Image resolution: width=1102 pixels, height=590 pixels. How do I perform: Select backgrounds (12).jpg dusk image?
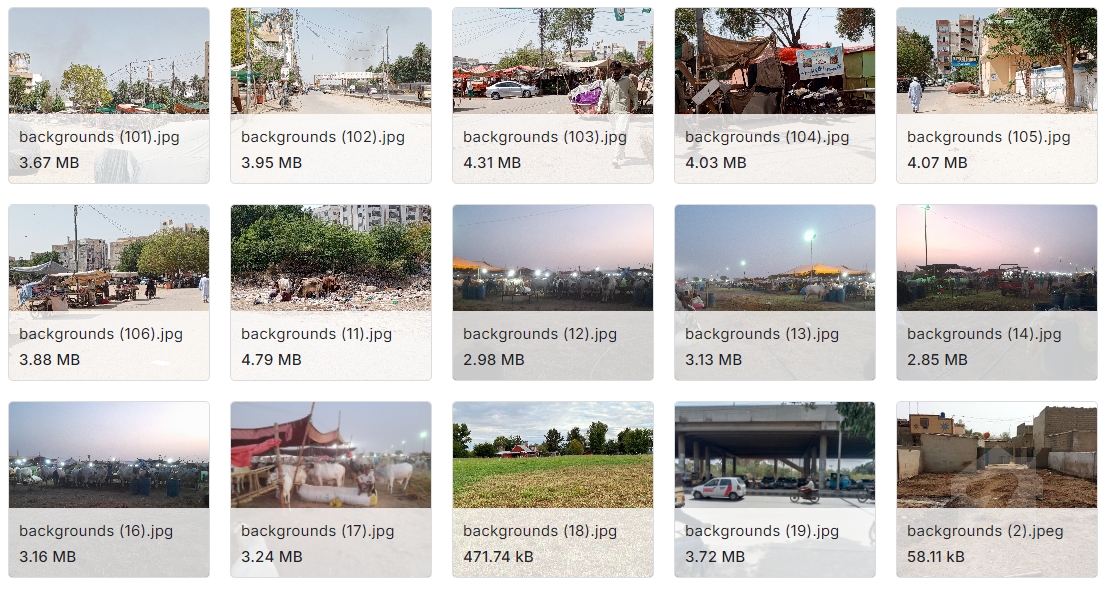[553, 257]
